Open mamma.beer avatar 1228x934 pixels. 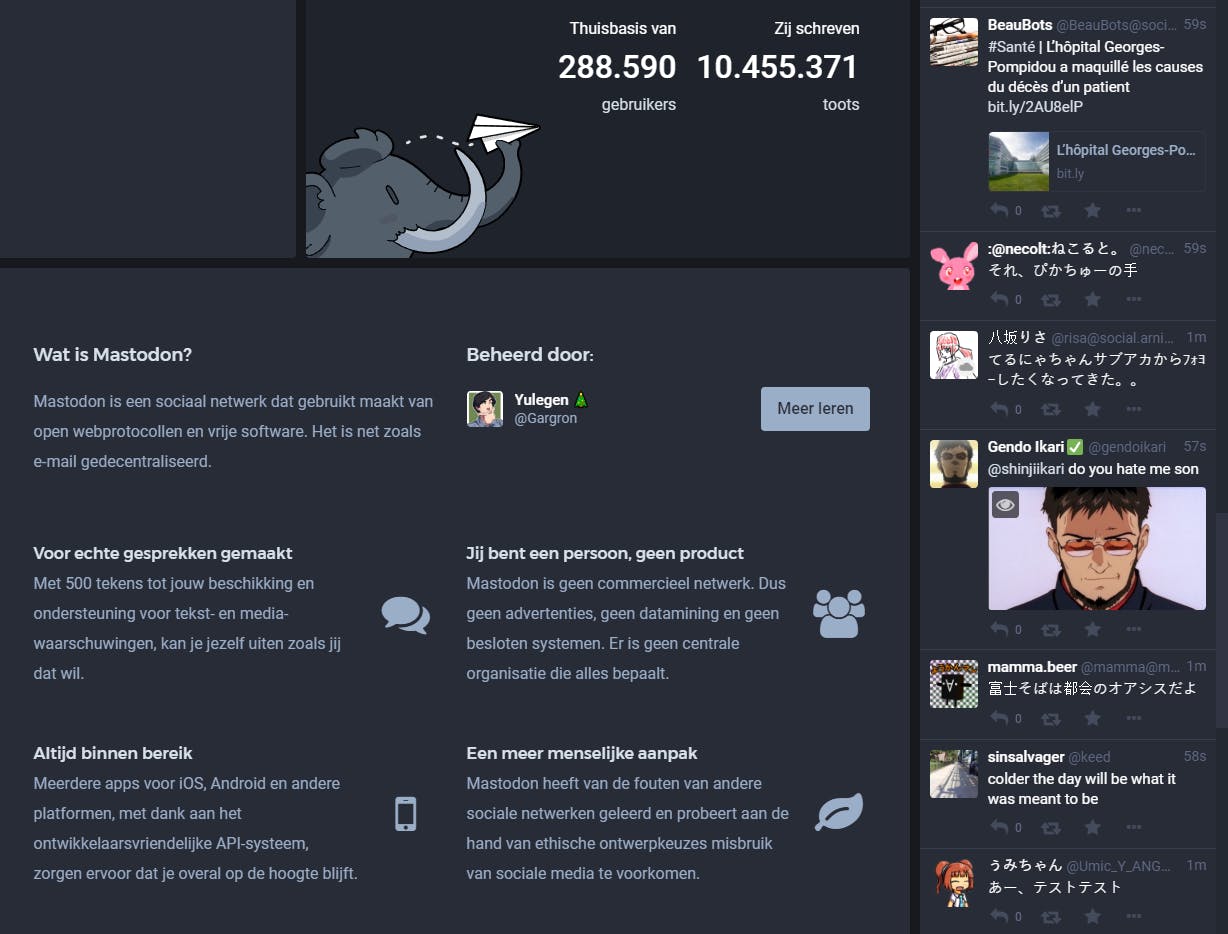[954, 684]
